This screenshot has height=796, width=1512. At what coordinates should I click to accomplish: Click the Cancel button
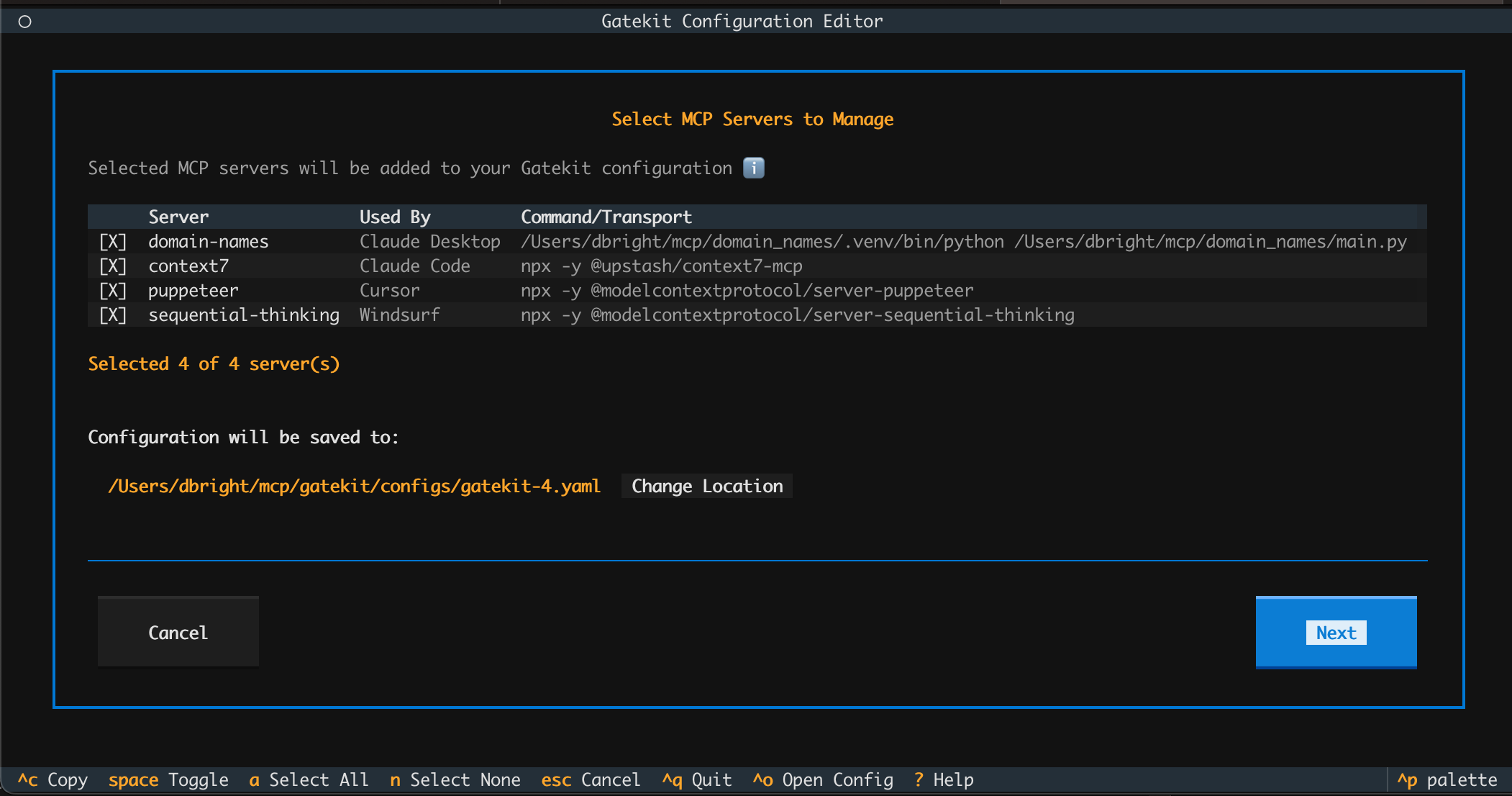click(178, 632)
